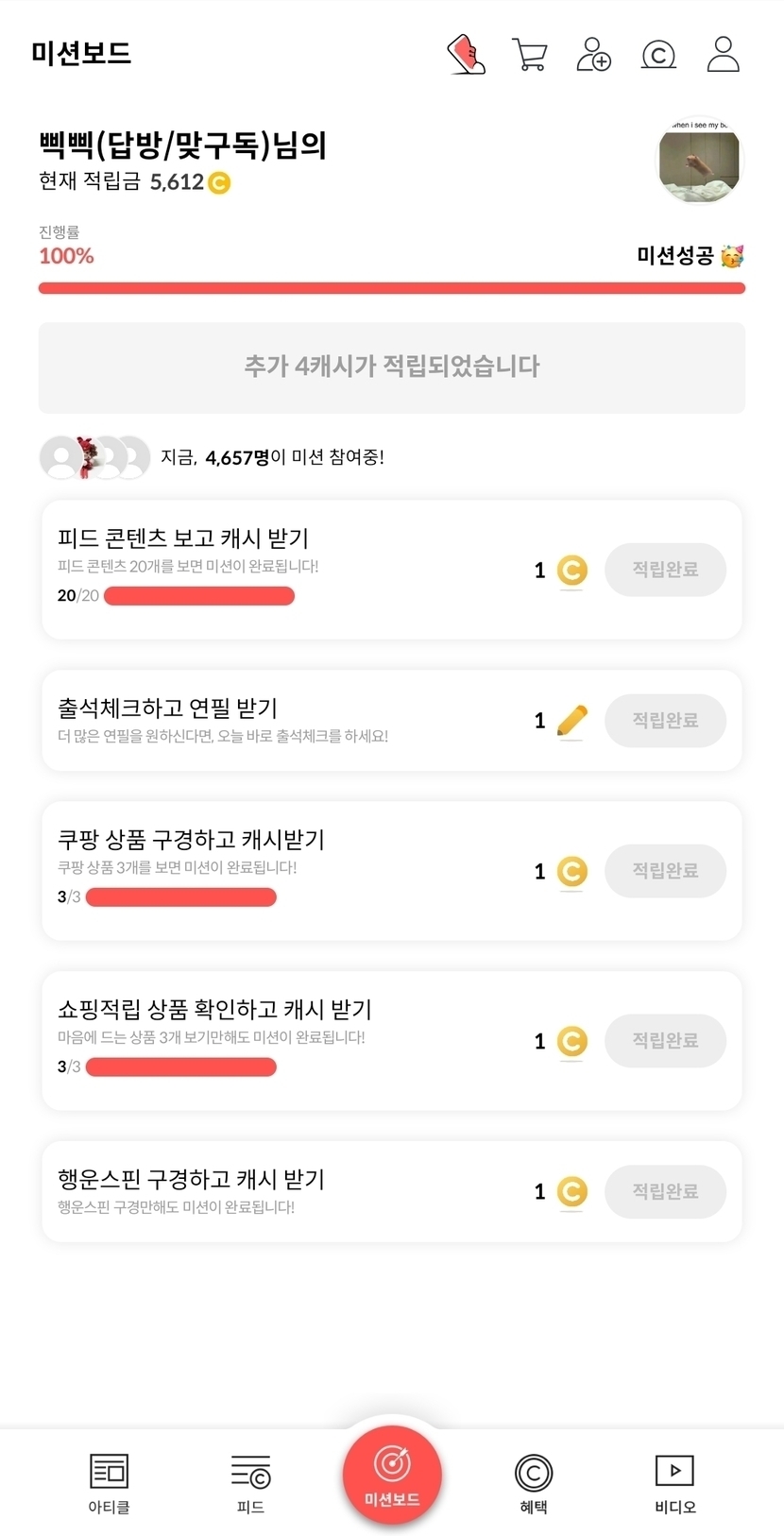The image size is (784, 1536).
Task: Tap the invite friend icon
Action: click(x=593, y=55)
